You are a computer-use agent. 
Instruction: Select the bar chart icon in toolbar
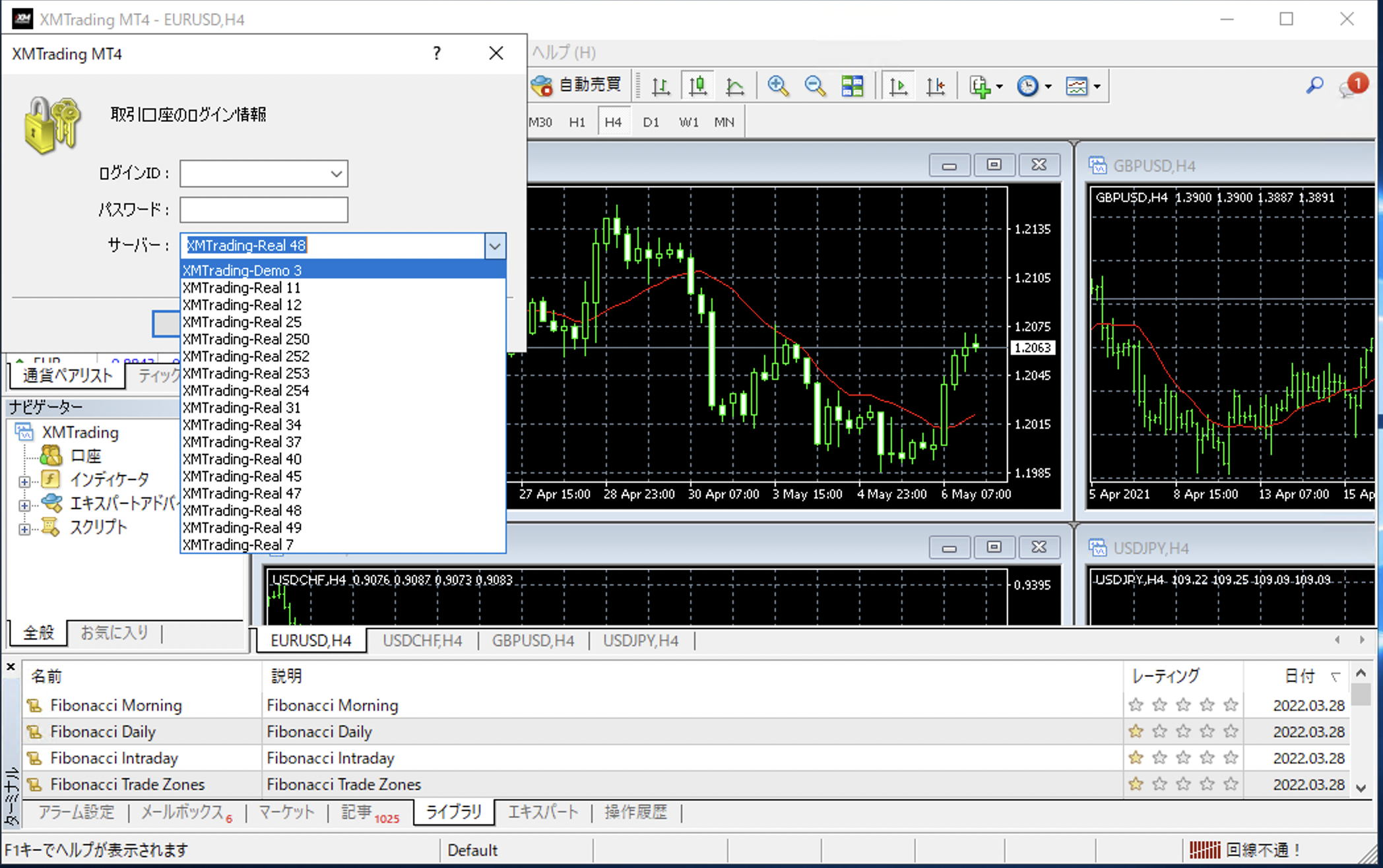[x=660, y=86]
